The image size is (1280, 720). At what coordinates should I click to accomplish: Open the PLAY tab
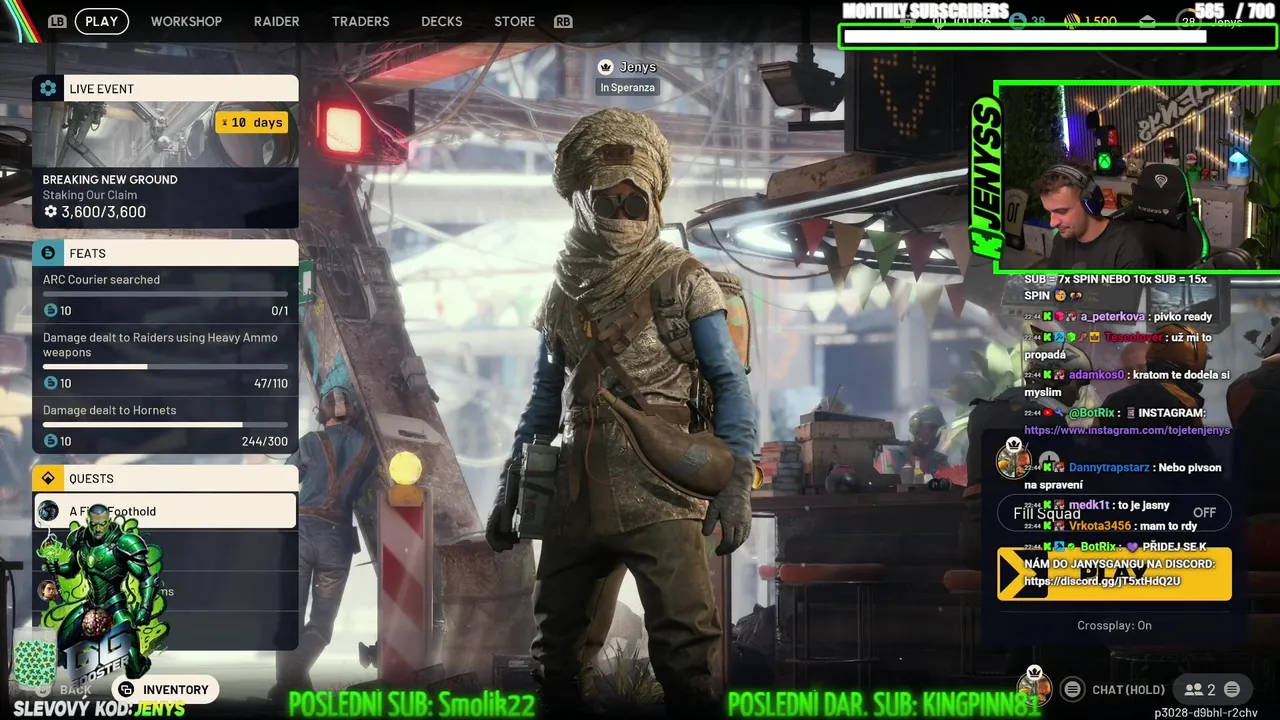(x=101, y=21)
